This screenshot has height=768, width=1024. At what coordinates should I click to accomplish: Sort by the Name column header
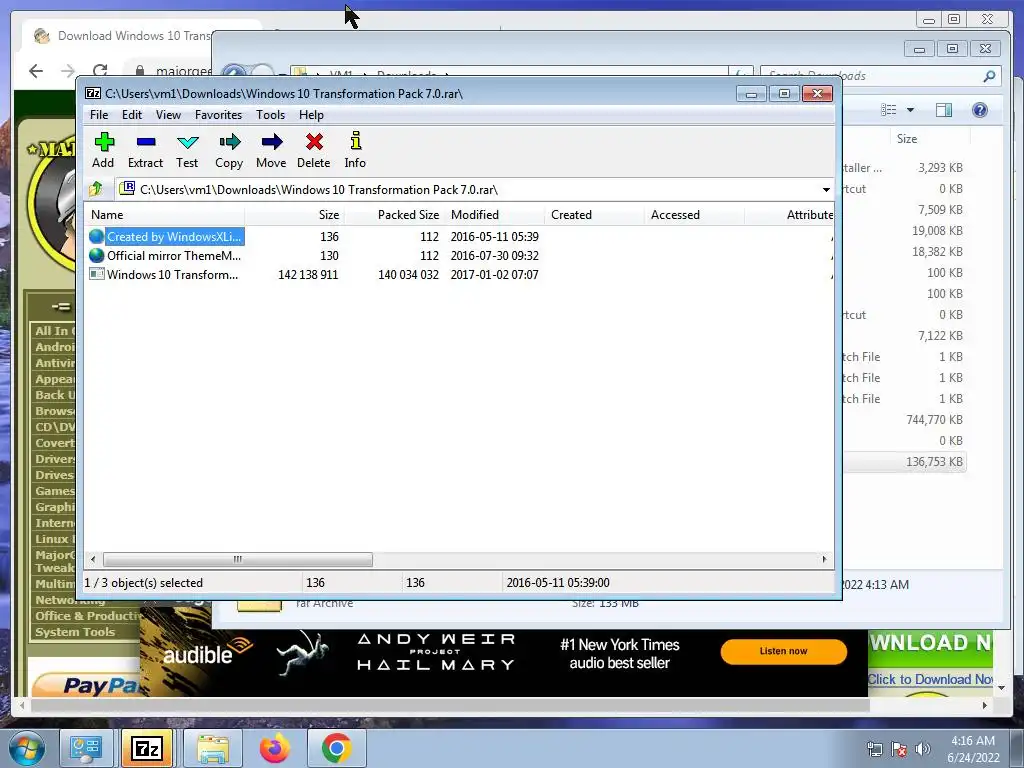click(x=166, y=215)
